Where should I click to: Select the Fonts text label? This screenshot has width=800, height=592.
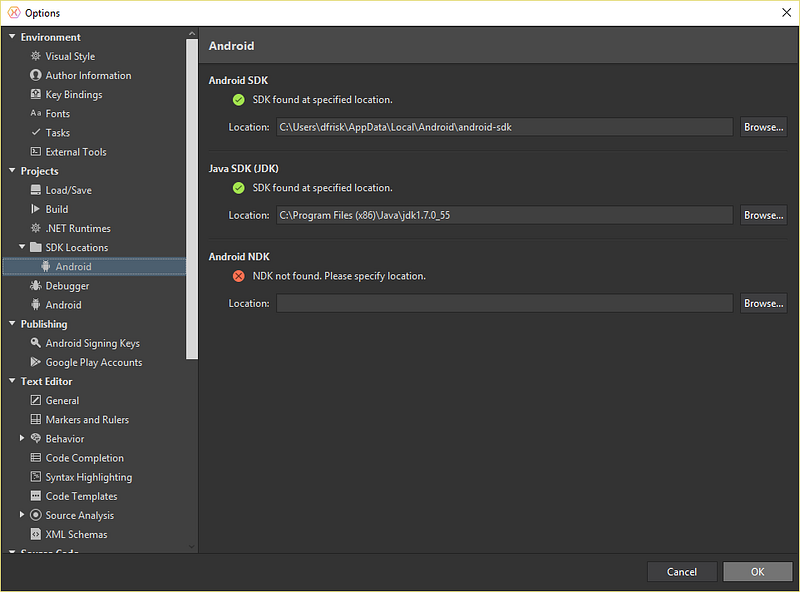coord(58,113)
